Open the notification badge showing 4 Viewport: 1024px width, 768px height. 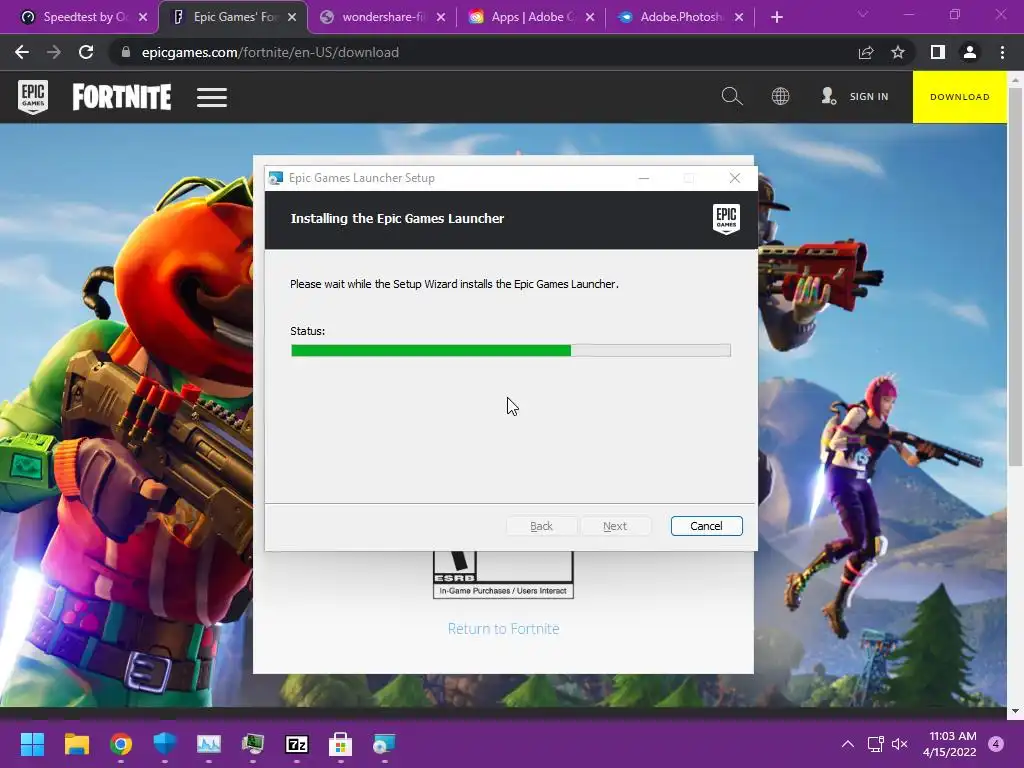996,744
